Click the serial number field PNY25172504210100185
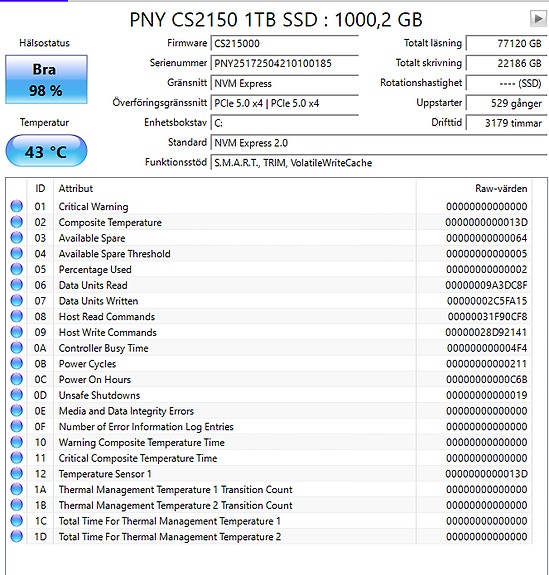549x575 pixels. click(284, 63)
